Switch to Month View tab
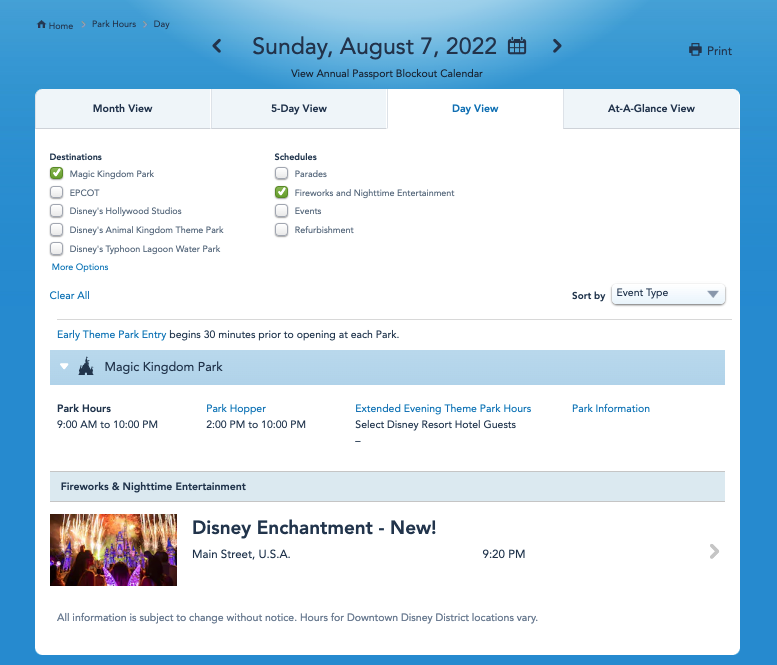The height and width of the screenshot is (665, 777). click(x=123, y=109)
